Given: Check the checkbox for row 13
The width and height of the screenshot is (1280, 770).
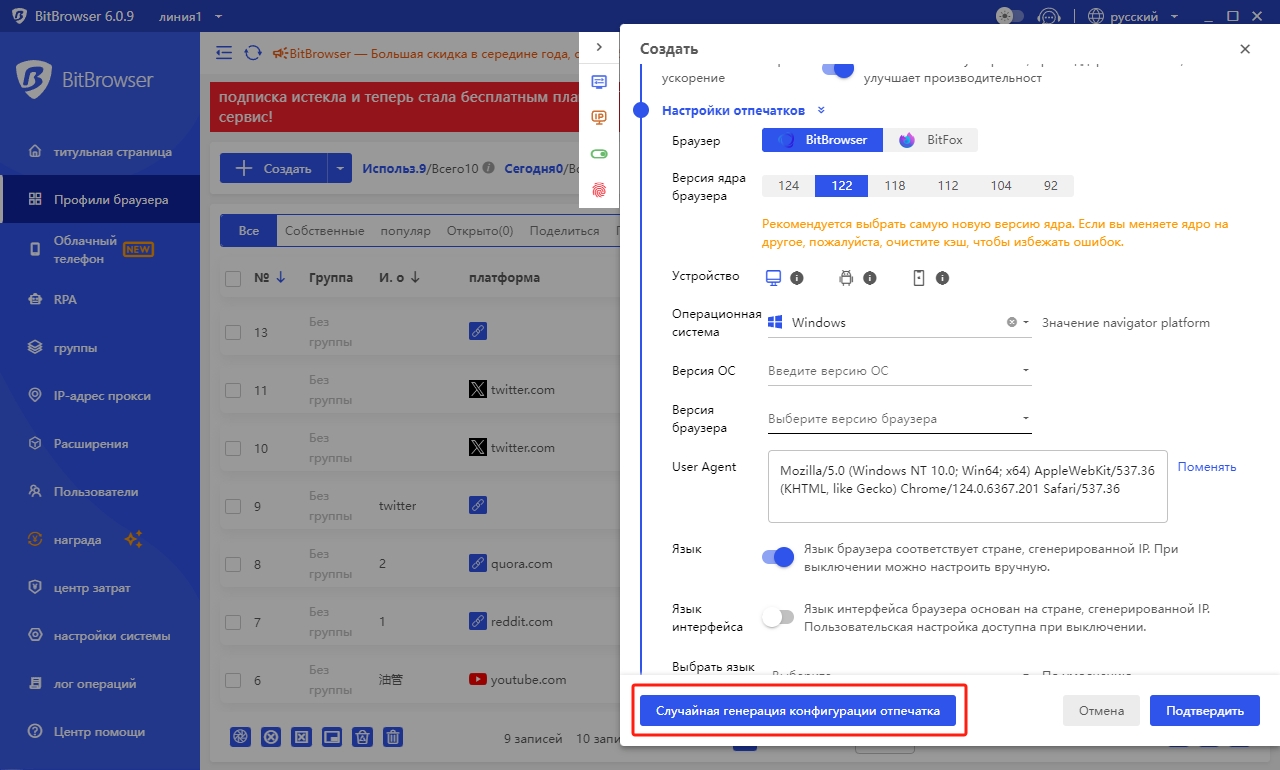Looking at the screenshot, I should [233, 332].
